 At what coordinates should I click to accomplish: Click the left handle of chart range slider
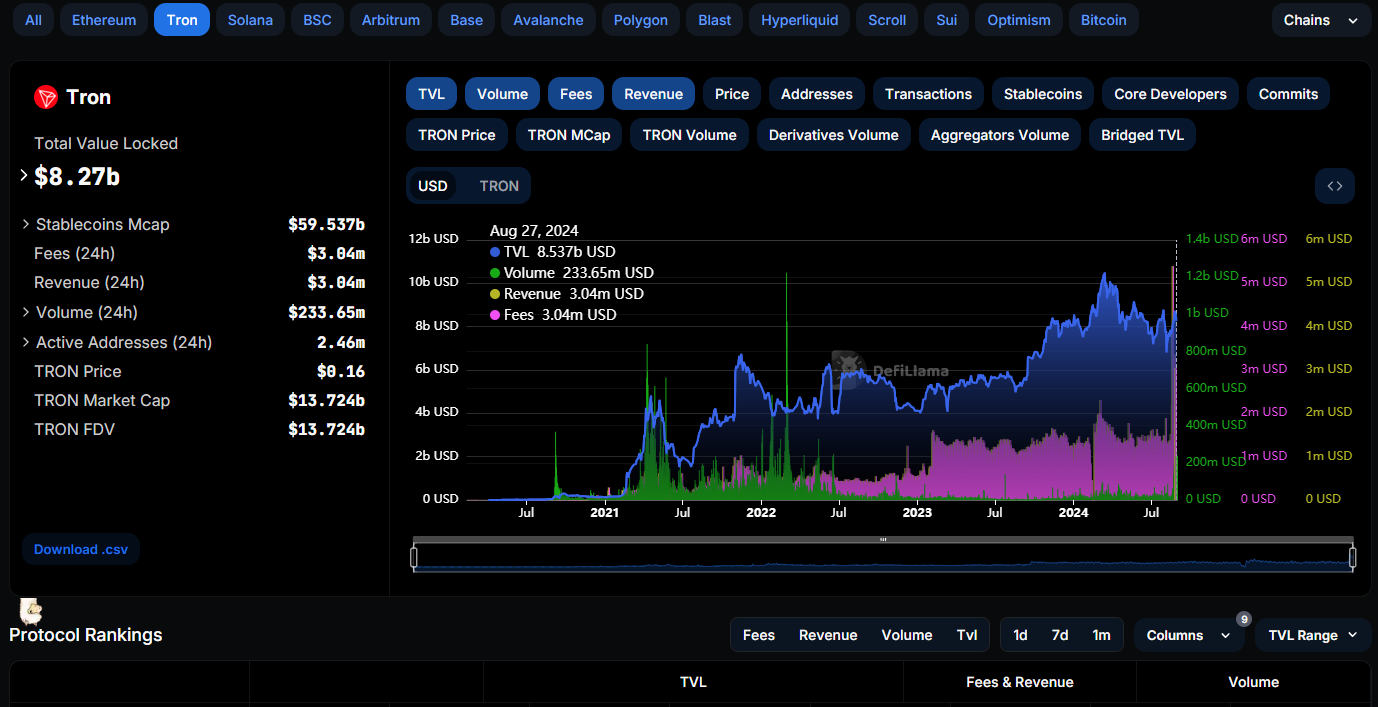point(413,557)
